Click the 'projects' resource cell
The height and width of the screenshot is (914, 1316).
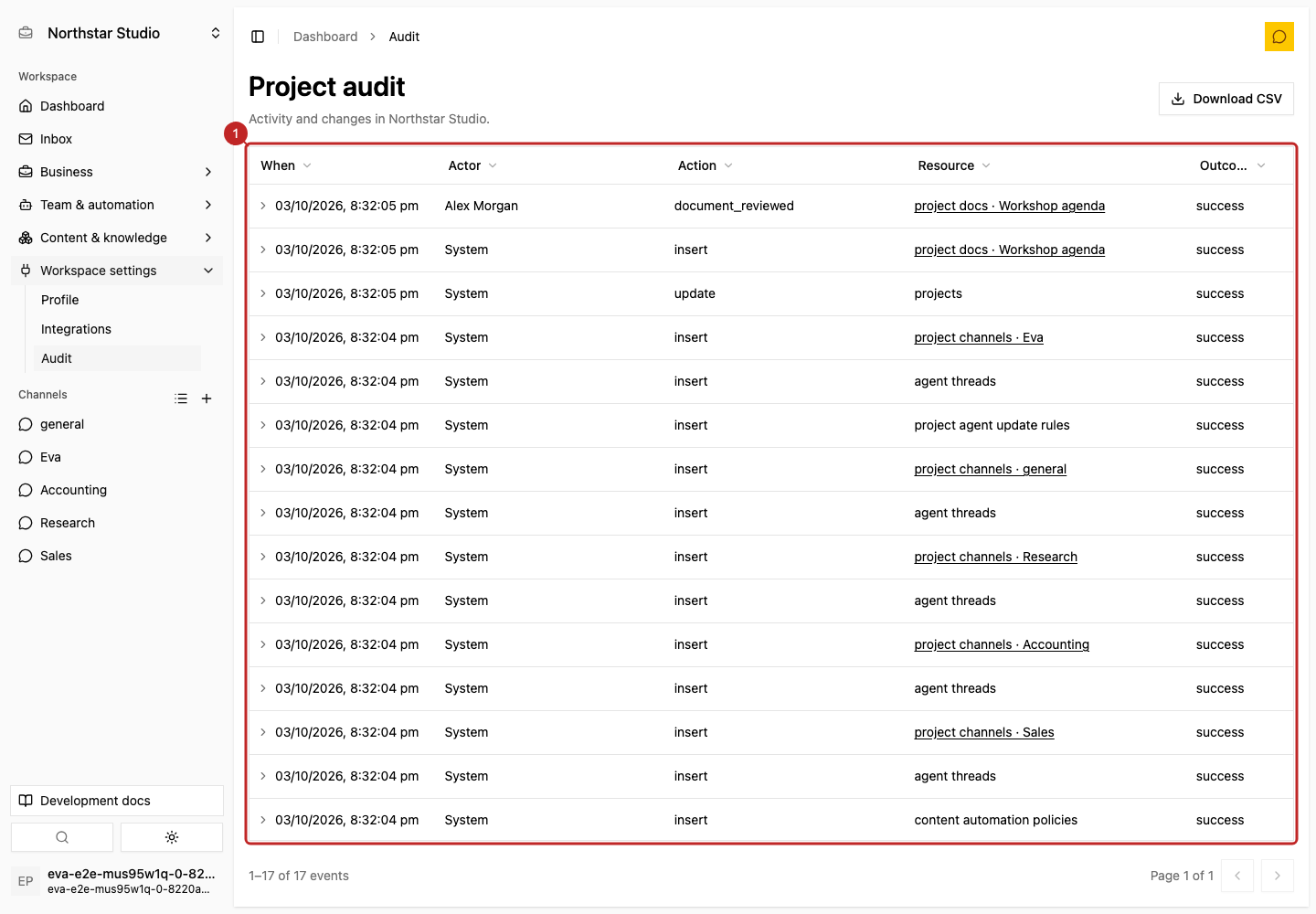[x=939, y=293]
